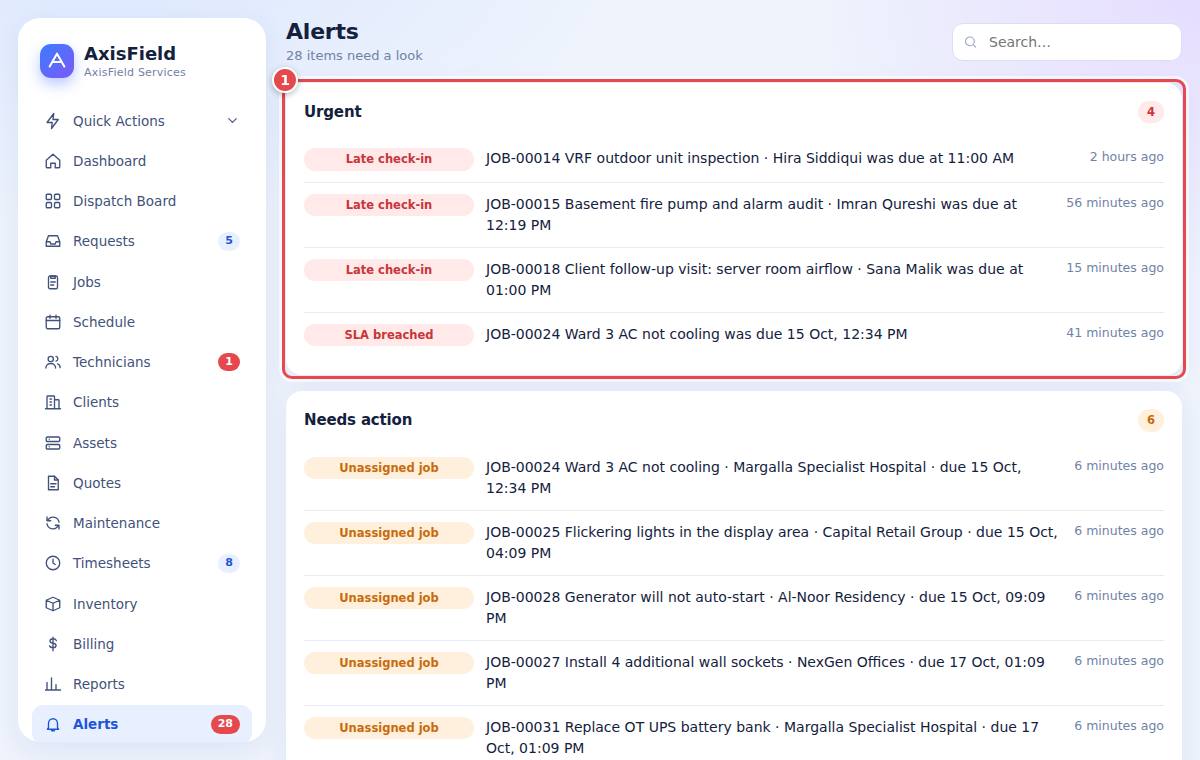Click Unassigned job tag for JOB-00027

pos(389,663)
